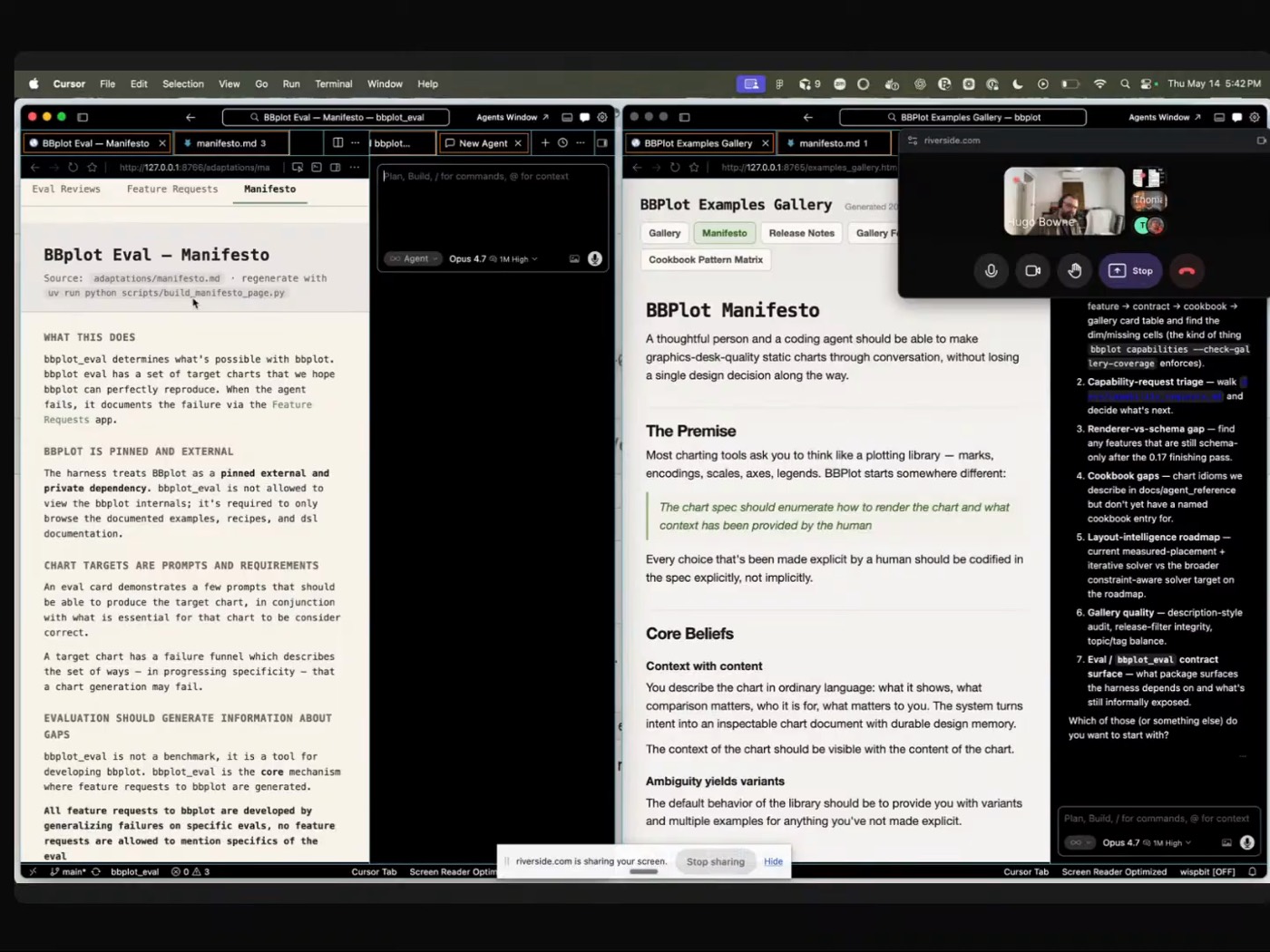Bookmark left window page with star
This screenshot has height=952, width=1270.
(x=92, y=167)
